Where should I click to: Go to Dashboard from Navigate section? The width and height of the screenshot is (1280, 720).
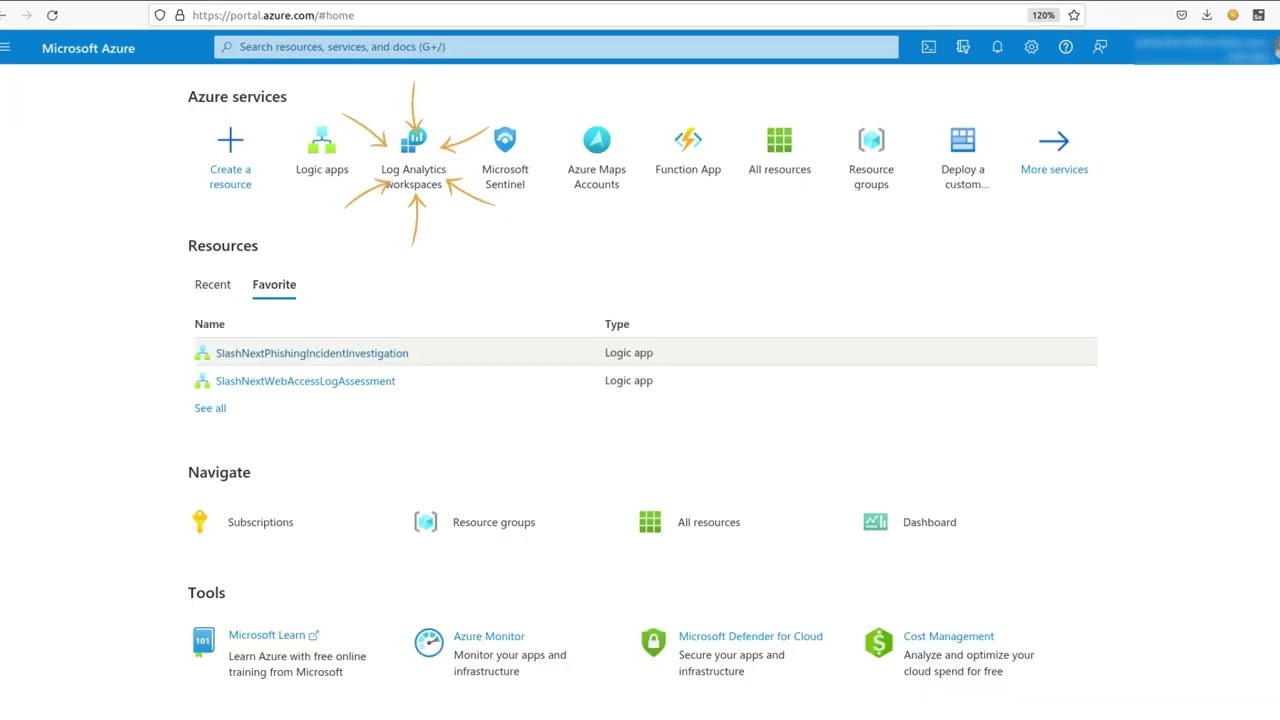[x=929, y=522]
